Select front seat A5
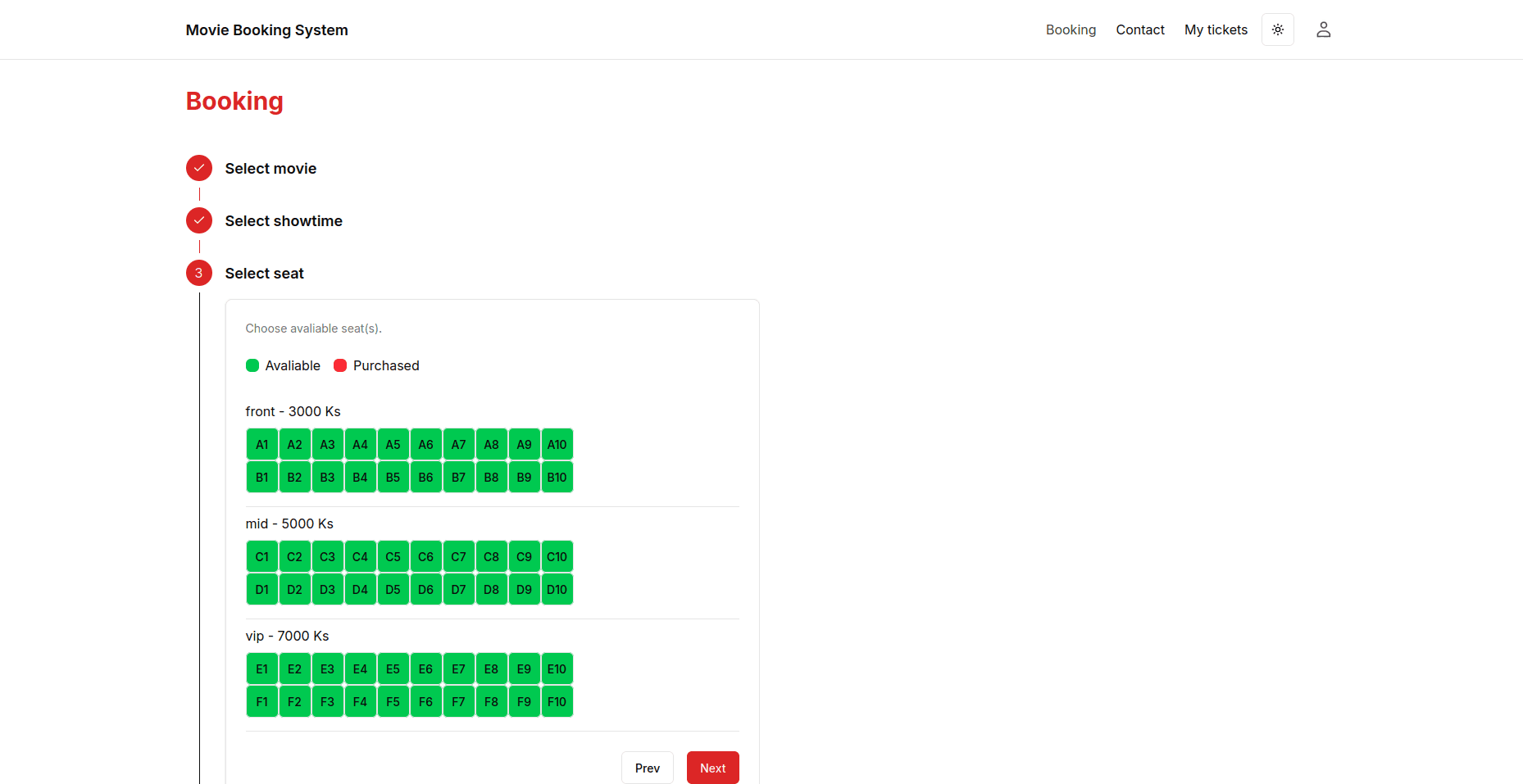The height and width of the screenshot is (784, 1523). pyautogui.click(x=393, y=444)
